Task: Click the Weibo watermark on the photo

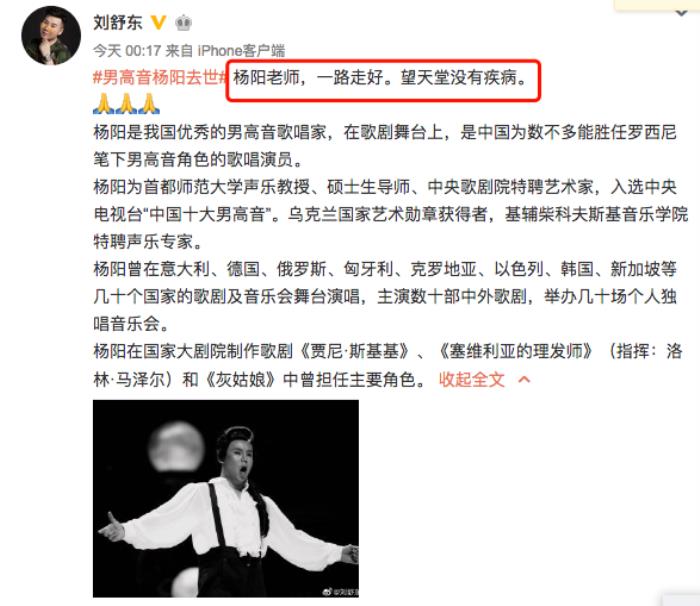Action: (341, 591)
